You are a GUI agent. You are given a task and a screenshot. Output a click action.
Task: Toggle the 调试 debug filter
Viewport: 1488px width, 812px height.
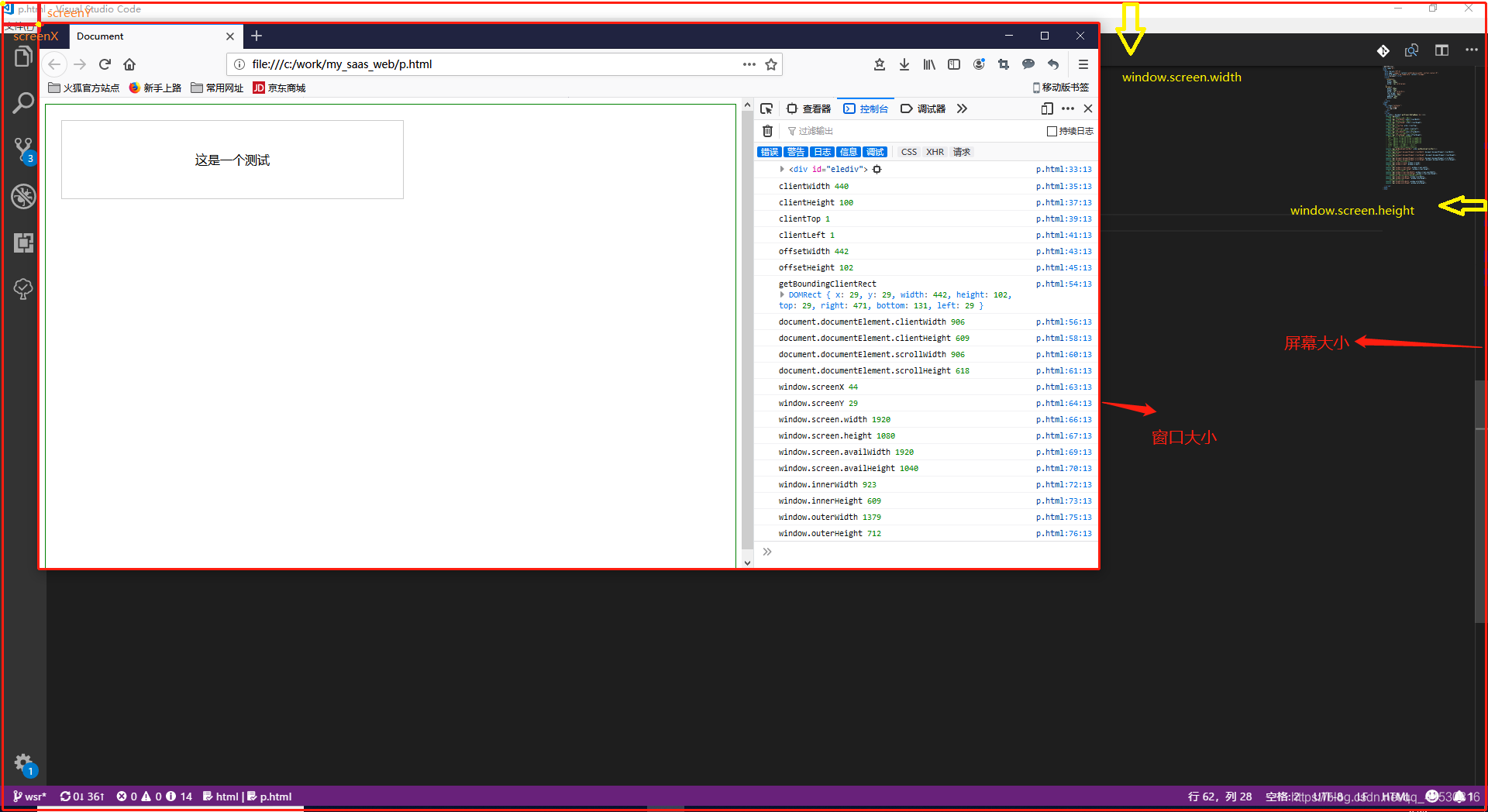click(875, 152)
